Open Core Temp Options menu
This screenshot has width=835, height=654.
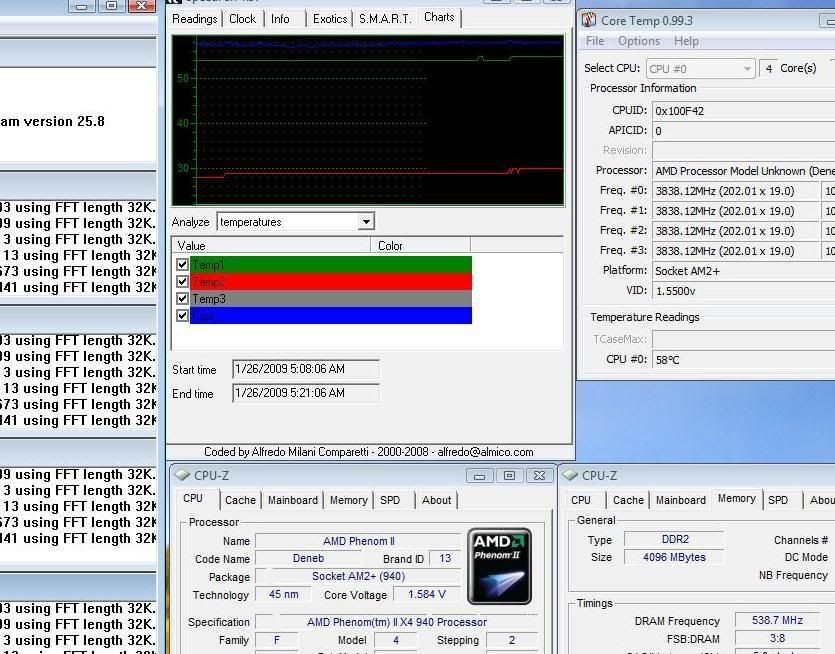point(638,41)
